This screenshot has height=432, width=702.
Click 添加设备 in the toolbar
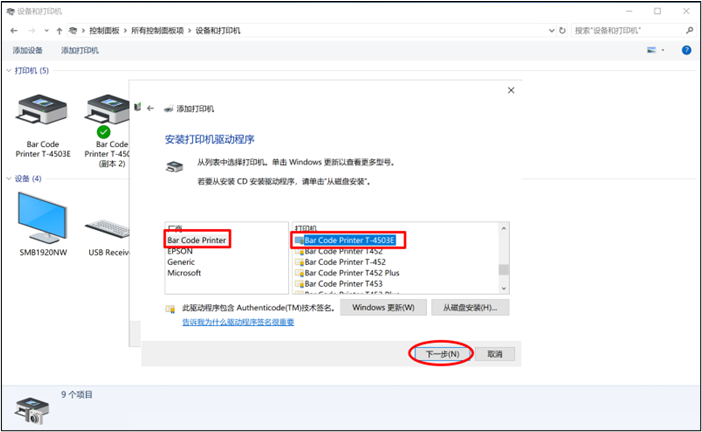[x=27, y=50]
